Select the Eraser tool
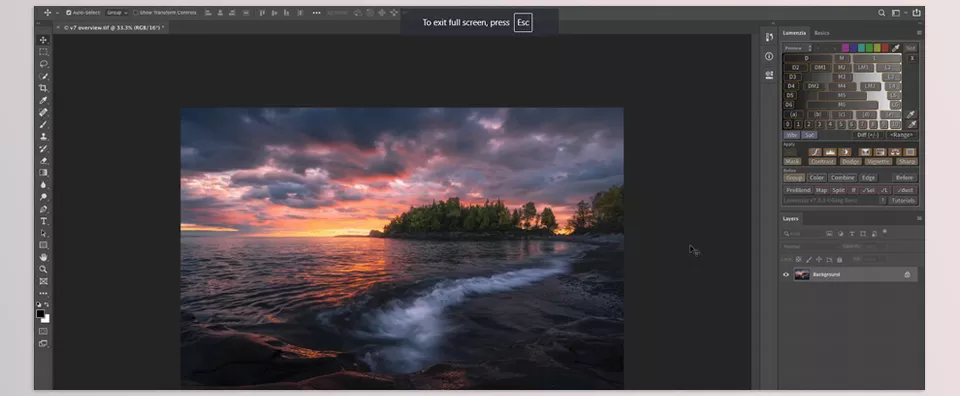 tap(43, 160)
